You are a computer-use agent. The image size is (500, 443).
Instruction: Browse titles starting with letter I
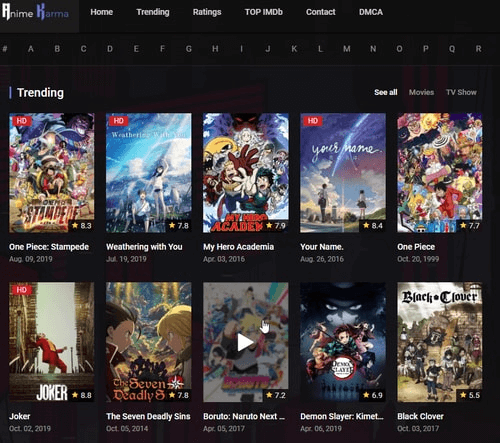241,49
